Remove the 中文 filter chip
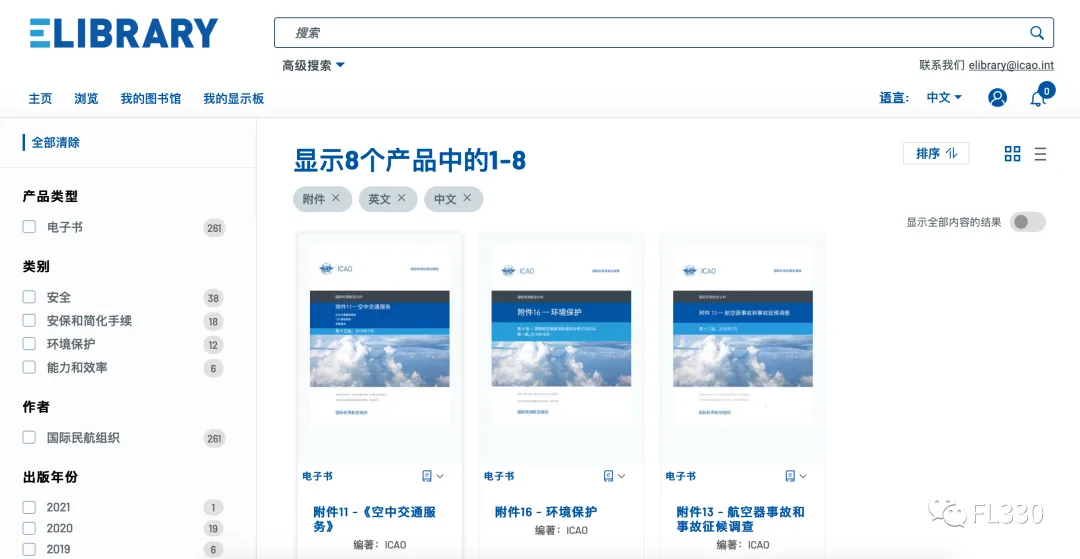Screen dimensions: 1080x559 467,198
